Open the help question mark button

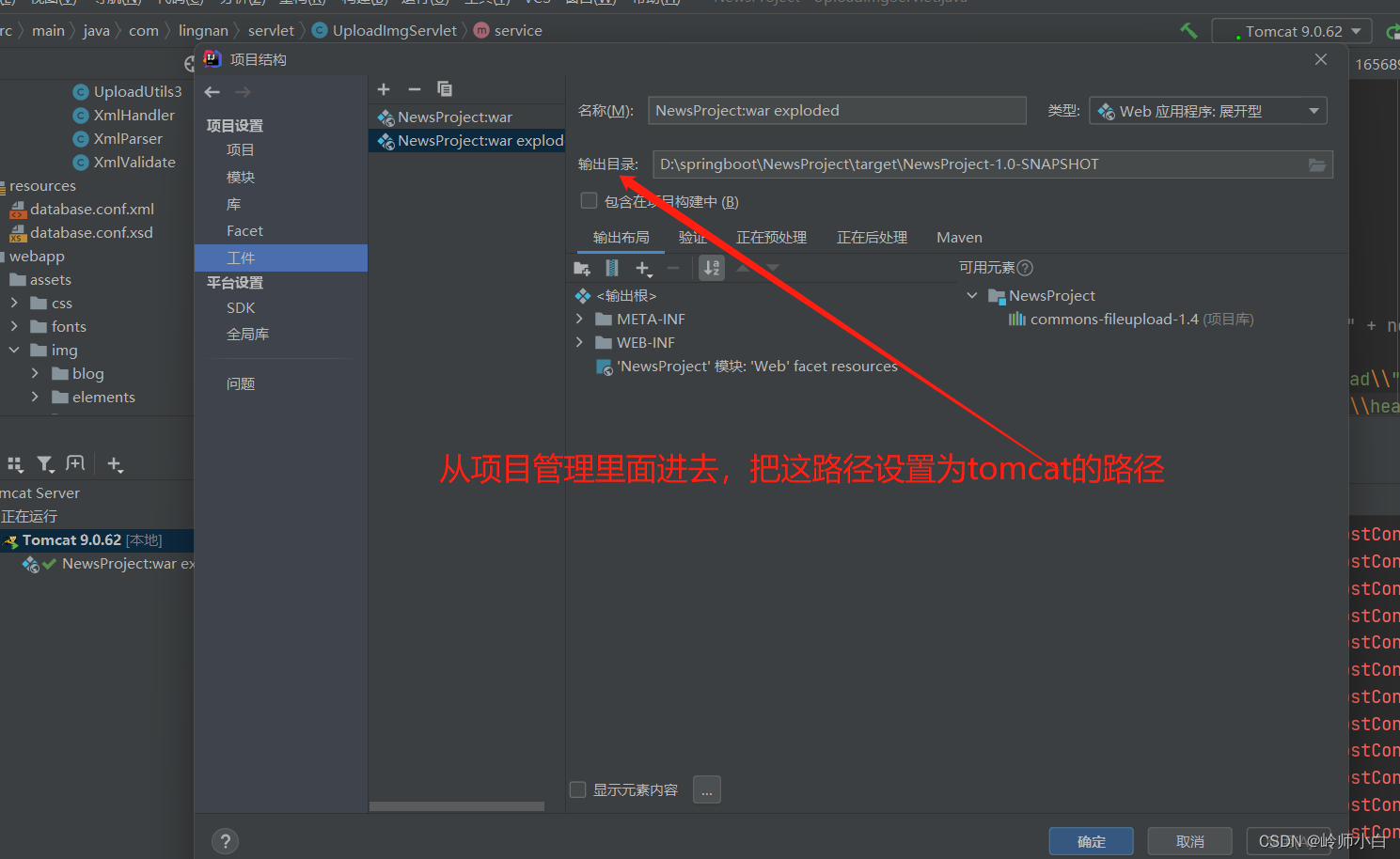(x=226, y=841)
